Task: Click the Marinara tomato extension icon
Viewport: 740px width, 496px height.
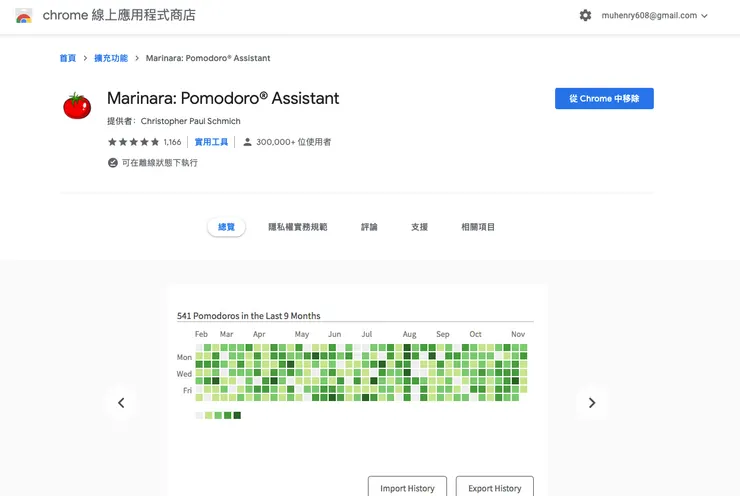Action: tap(77, 106)
